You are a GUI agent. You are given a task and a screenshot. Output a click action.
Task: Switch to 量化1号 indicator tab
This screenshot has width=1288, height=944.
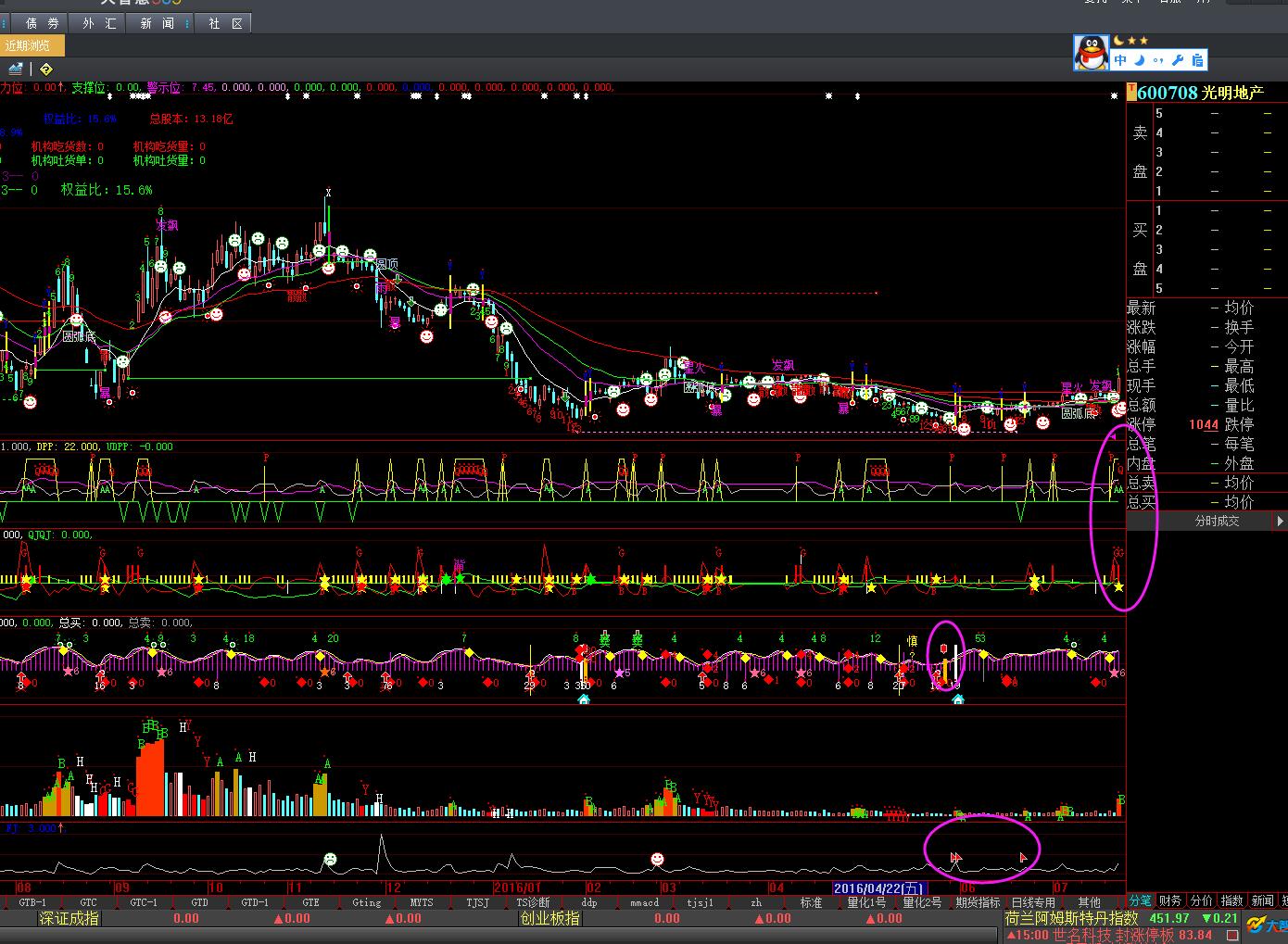866,901
